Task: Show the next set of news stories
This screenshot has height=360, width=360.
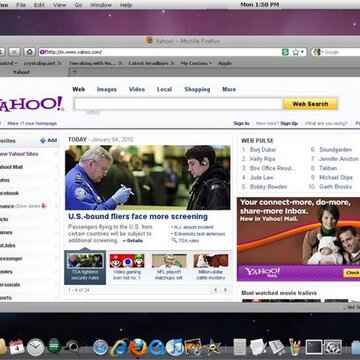Action: click(x=226, y=290)
